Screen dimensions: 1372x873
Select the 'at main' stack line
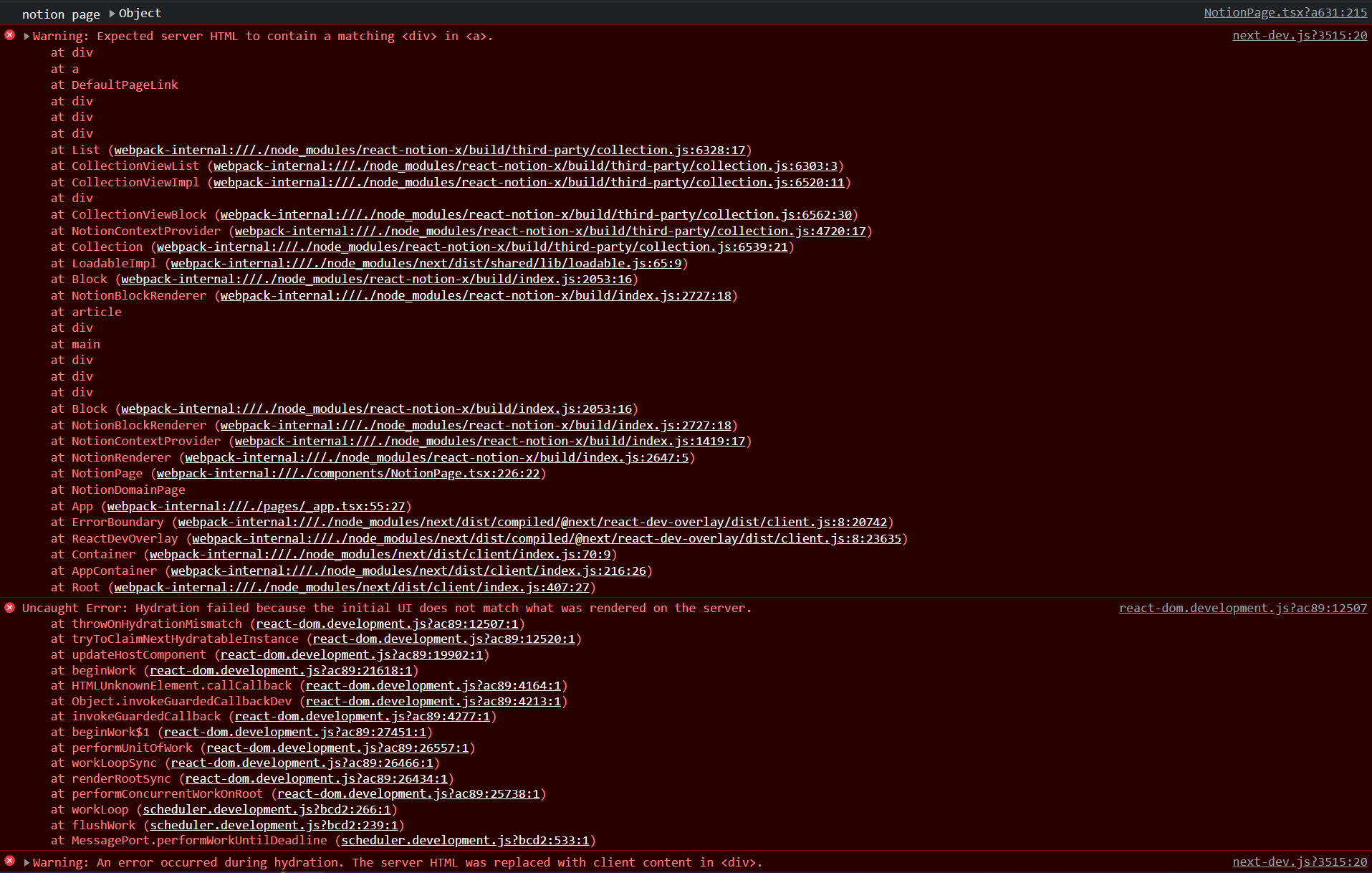[75, 344]
